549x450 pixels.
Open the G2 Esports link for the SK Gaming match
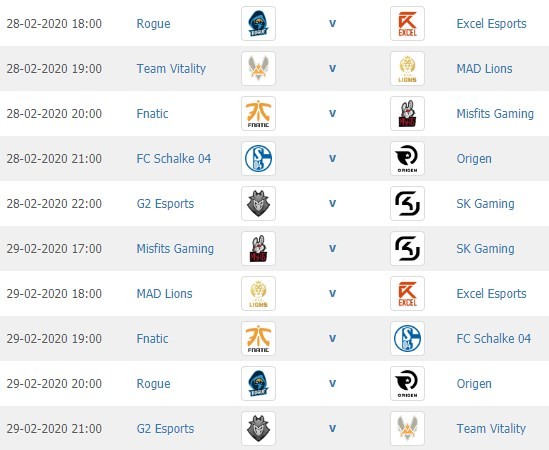pos(165,203)
